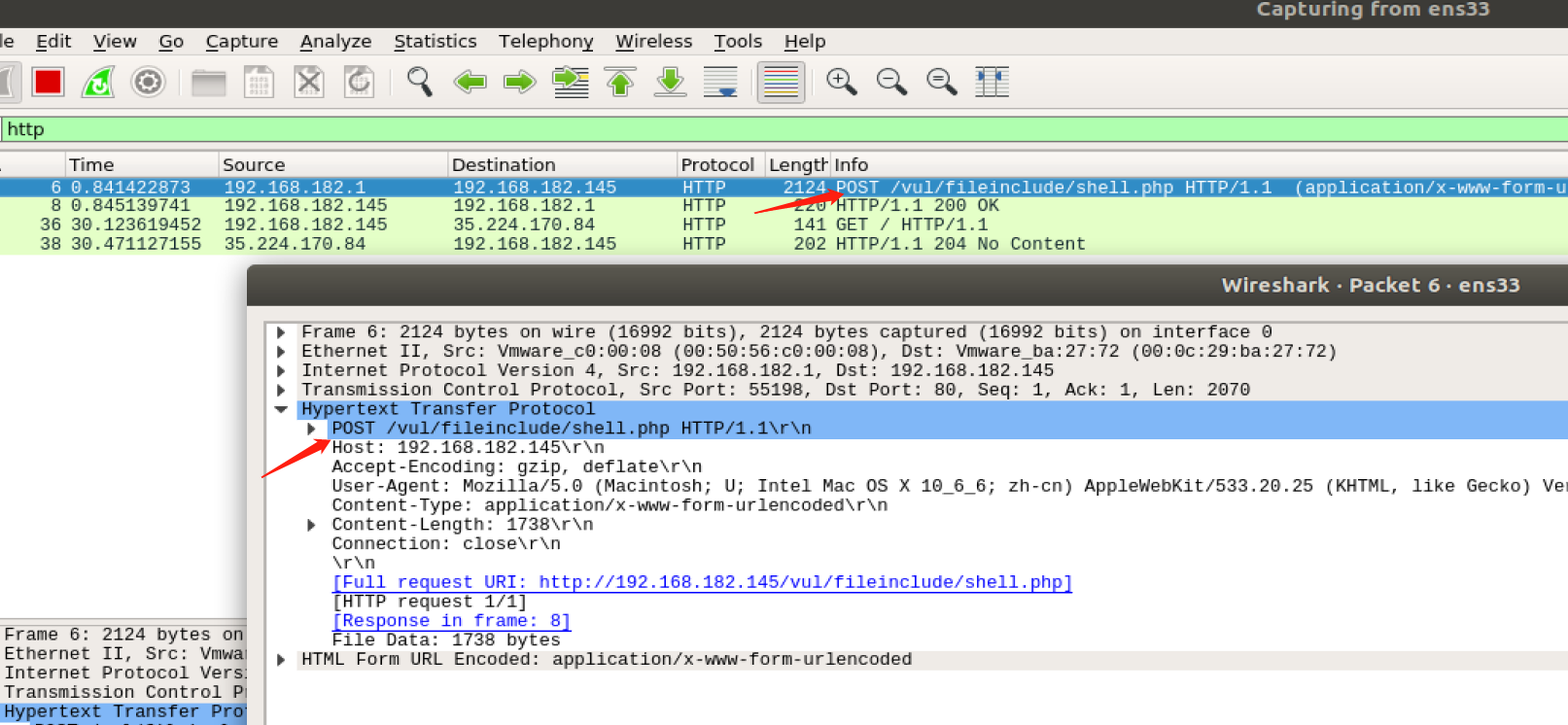The width and height of the screenshot is (1568, 725).
Task: Sort packets by Length column header
Action: point(797,164)
